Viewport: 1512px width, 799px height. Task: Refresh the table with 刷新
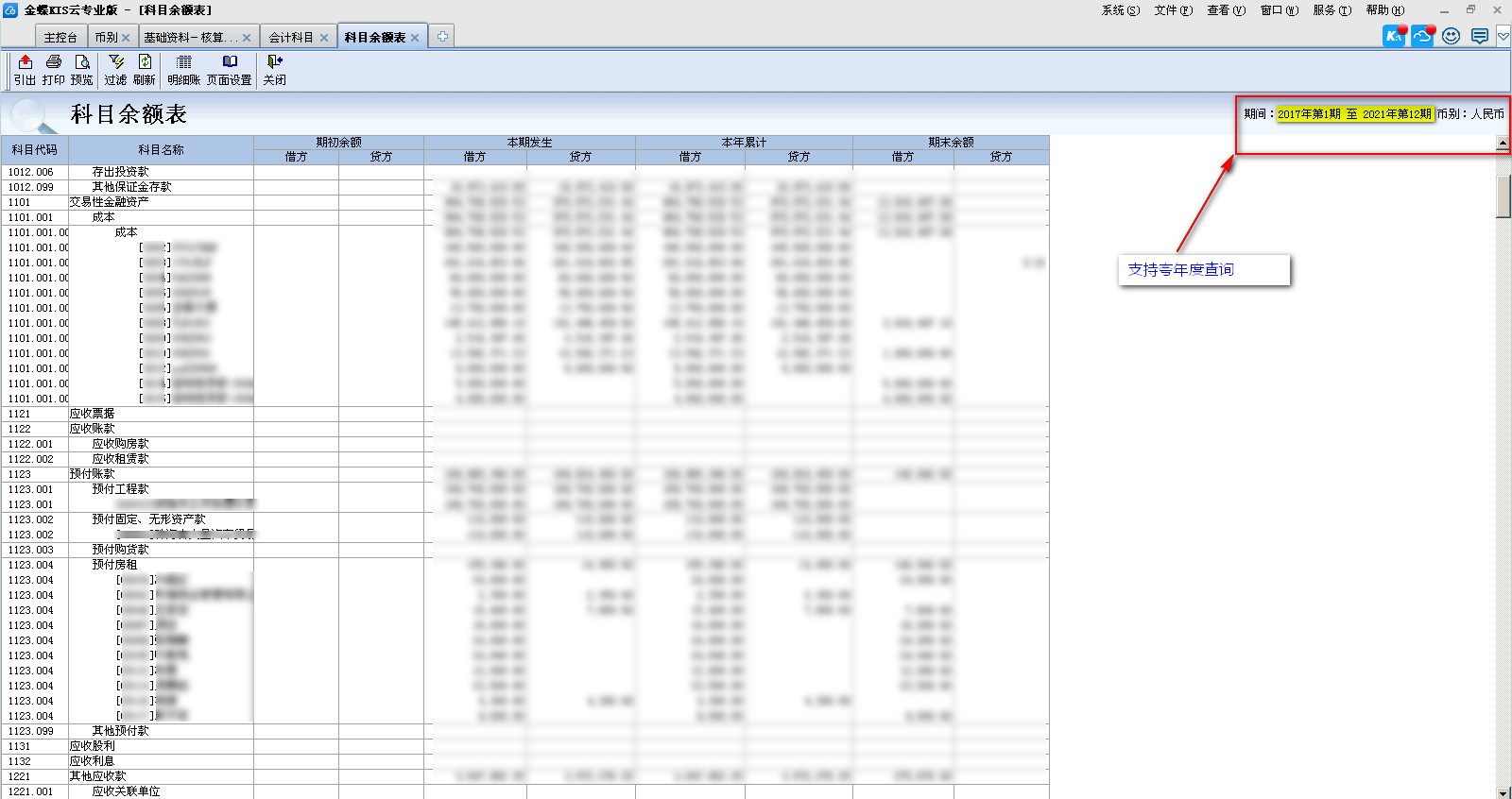click(145, 70)
